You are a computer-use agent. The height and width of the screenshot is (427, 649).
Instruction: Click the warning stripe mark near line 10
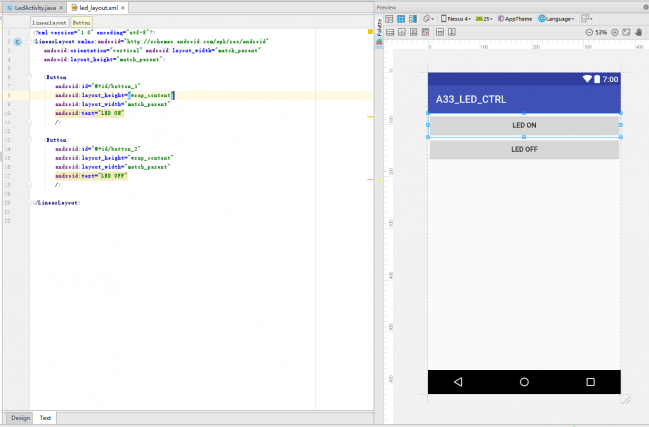pyautogui.click(x=370, y=117)
